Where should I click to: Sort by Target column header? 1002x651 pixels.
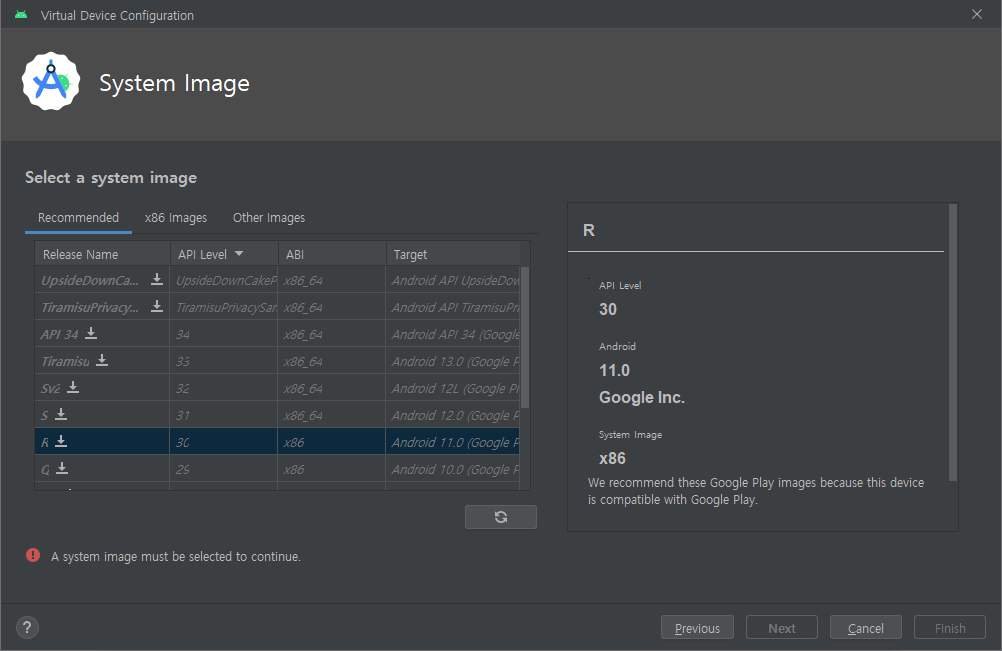click(453, 254)
